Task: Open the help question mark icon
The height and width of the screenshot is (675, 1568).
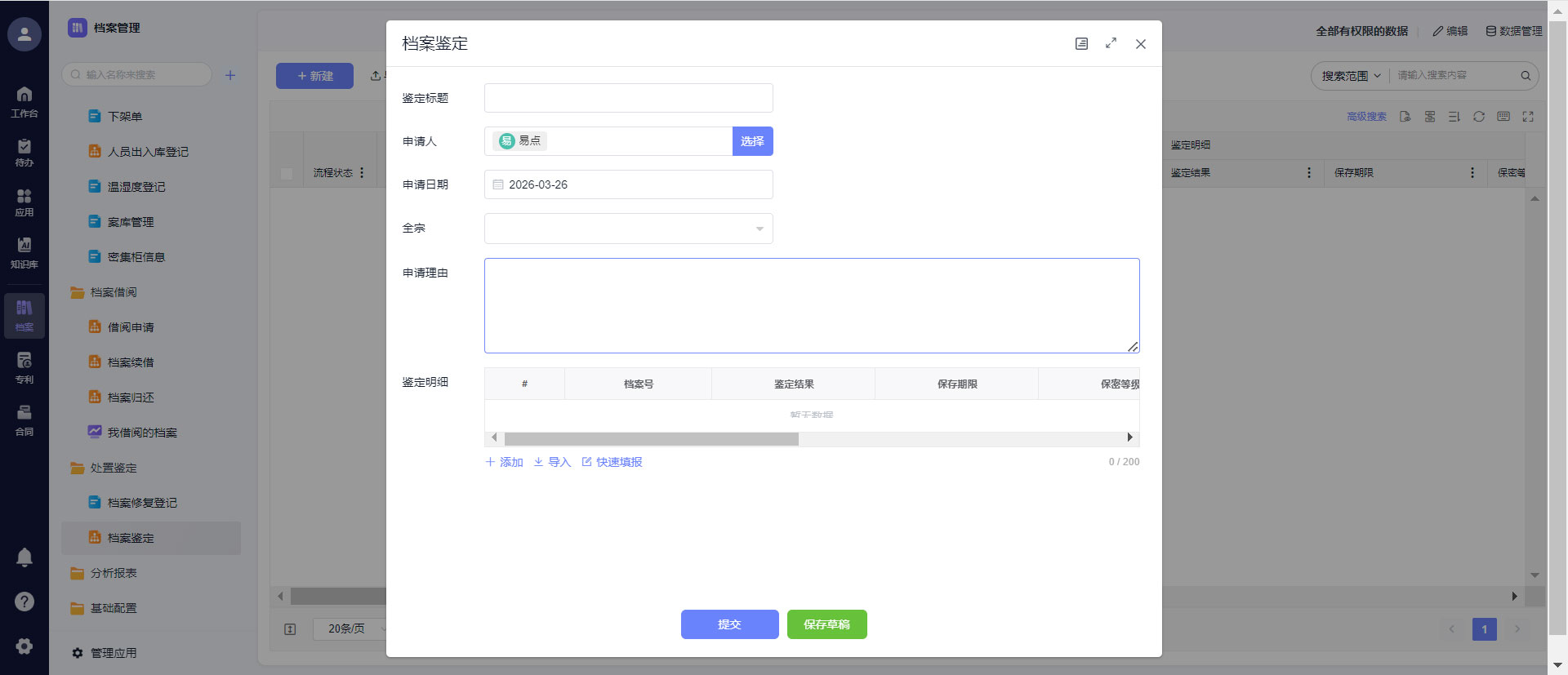Action: click(x=24, y=602)
